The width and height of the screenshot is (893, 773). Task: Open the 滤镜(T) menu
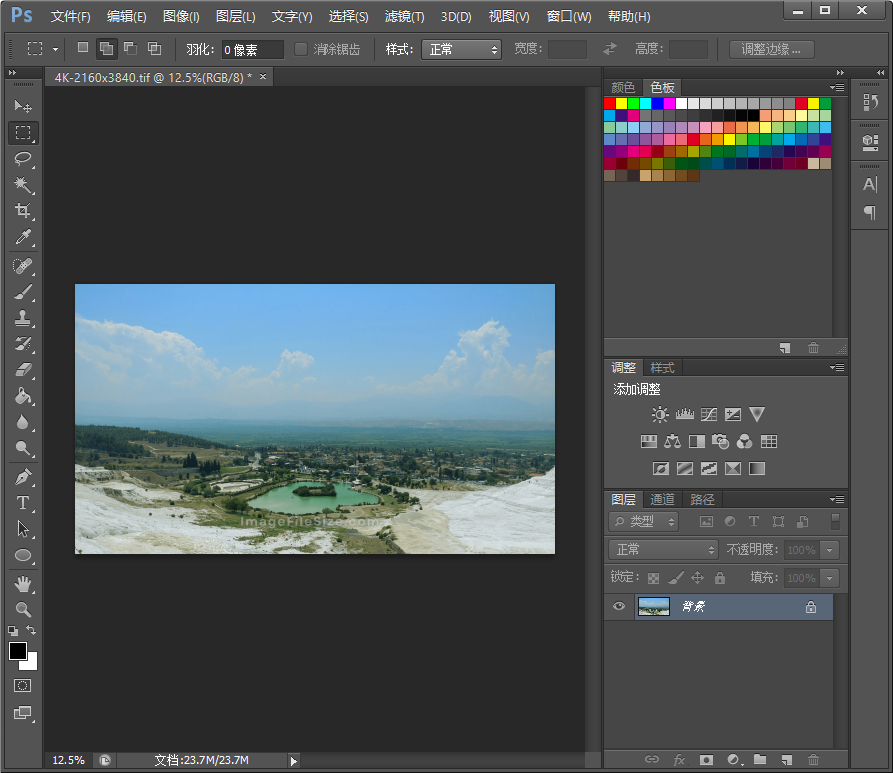pos(404,16)
